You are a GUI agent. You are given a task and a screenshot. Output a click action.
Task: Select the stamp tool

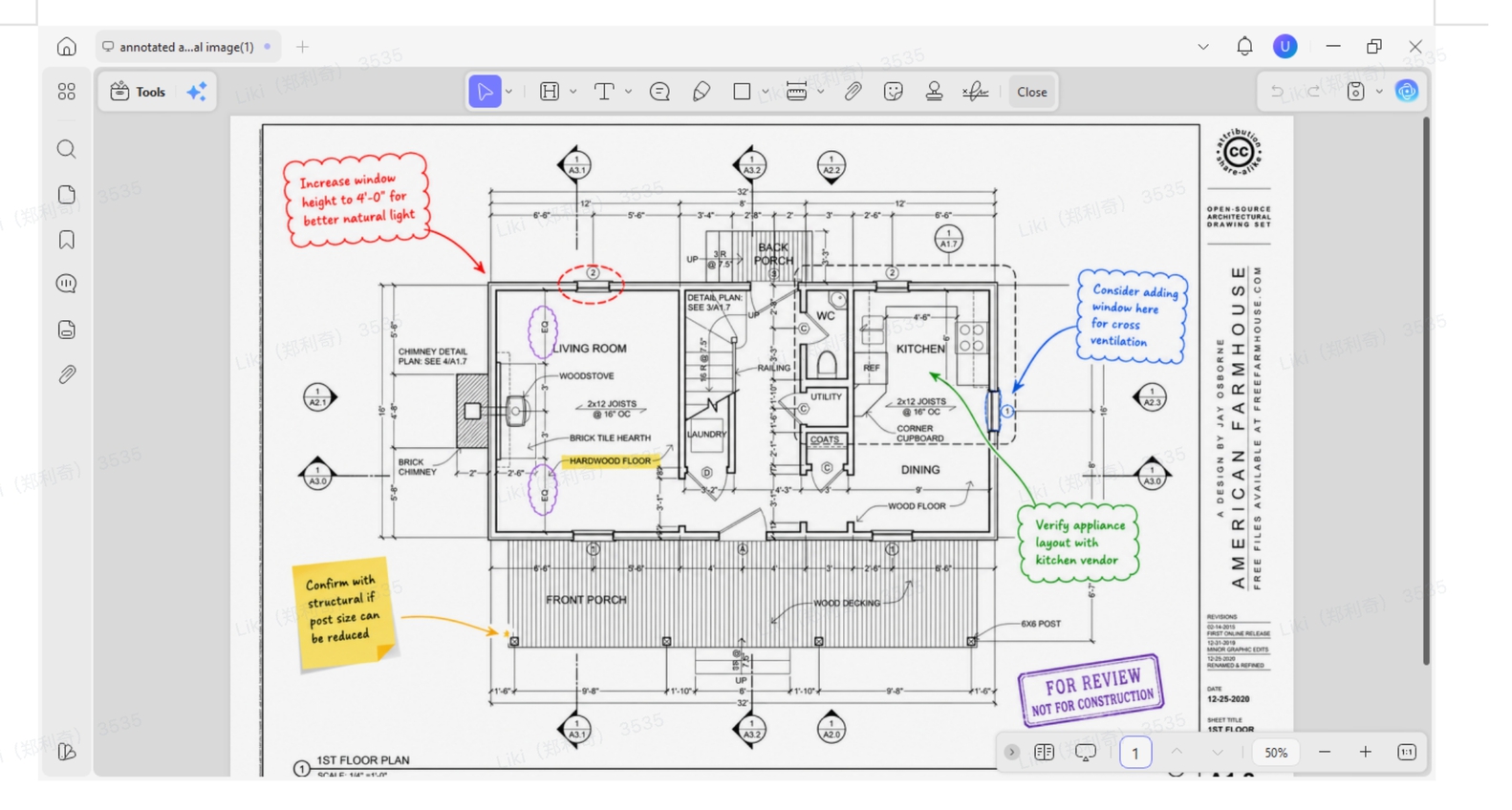[x=934, y=92]
